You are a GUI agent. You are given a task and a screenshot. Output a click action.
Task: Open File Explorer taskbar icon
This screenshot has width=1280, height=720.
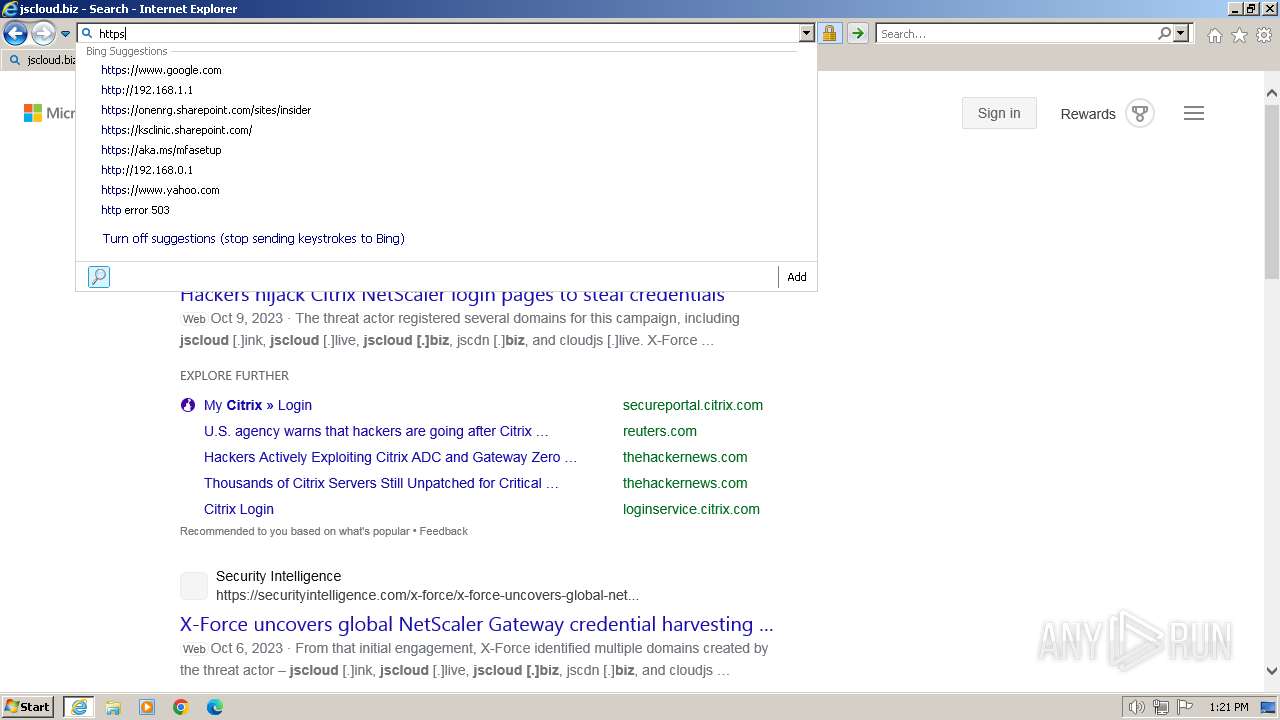tap(113, 707)
